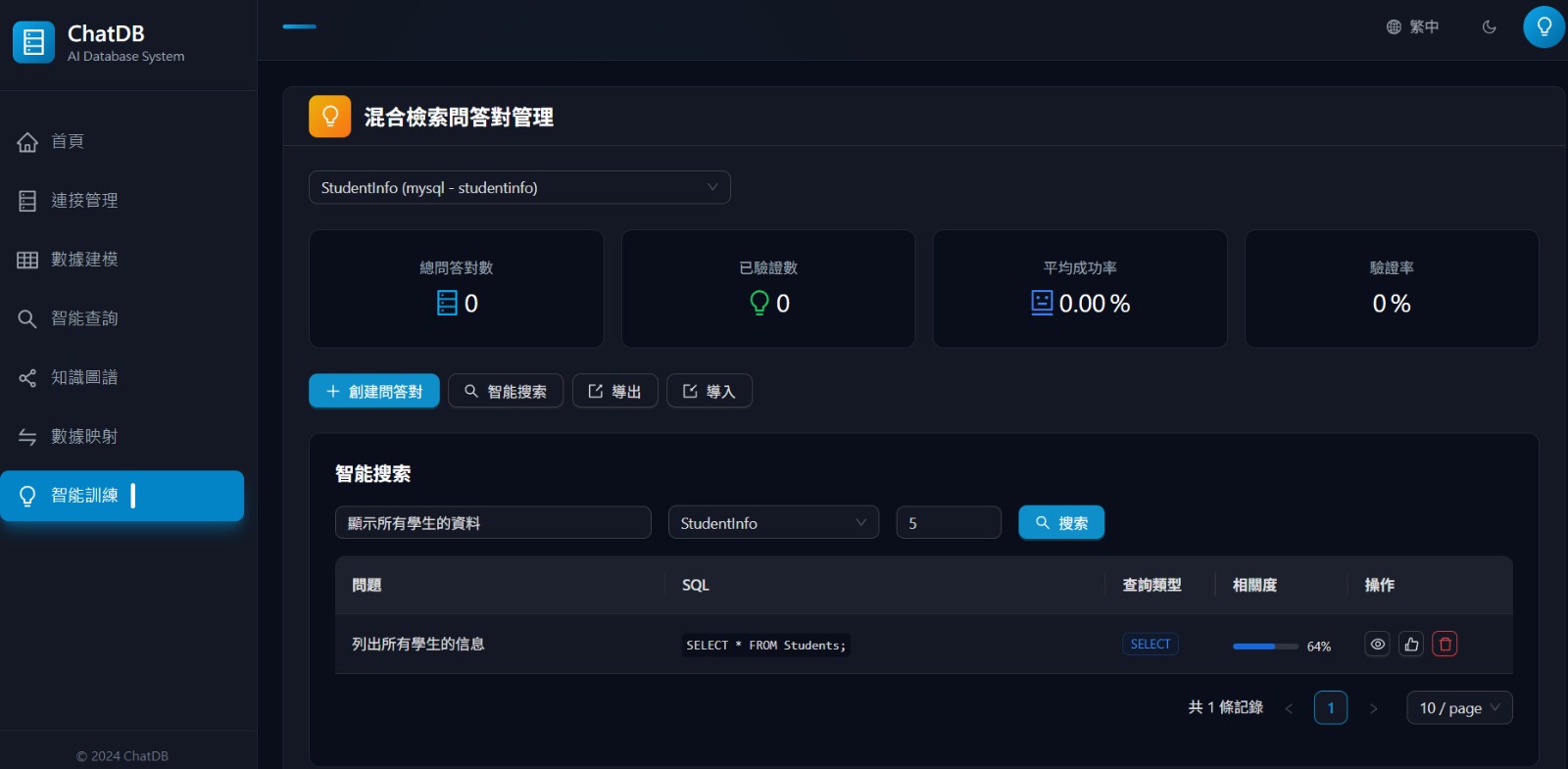Click the home icon in the sidebar

click(27, 142)
